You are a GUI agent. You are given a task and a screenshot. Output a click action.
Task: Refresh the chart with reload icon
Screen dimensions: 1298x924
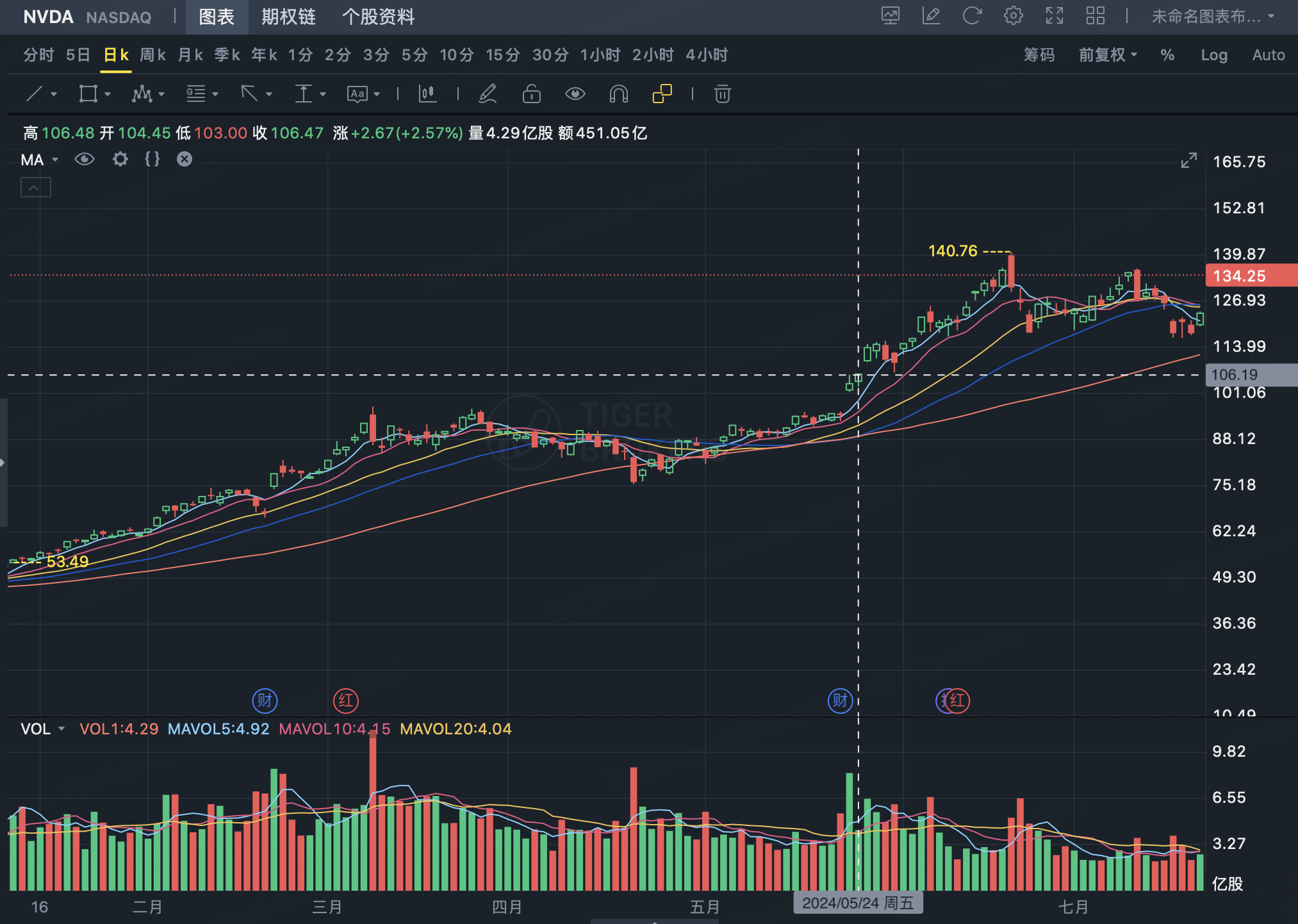pyautogui.click(x=972, y=16)
